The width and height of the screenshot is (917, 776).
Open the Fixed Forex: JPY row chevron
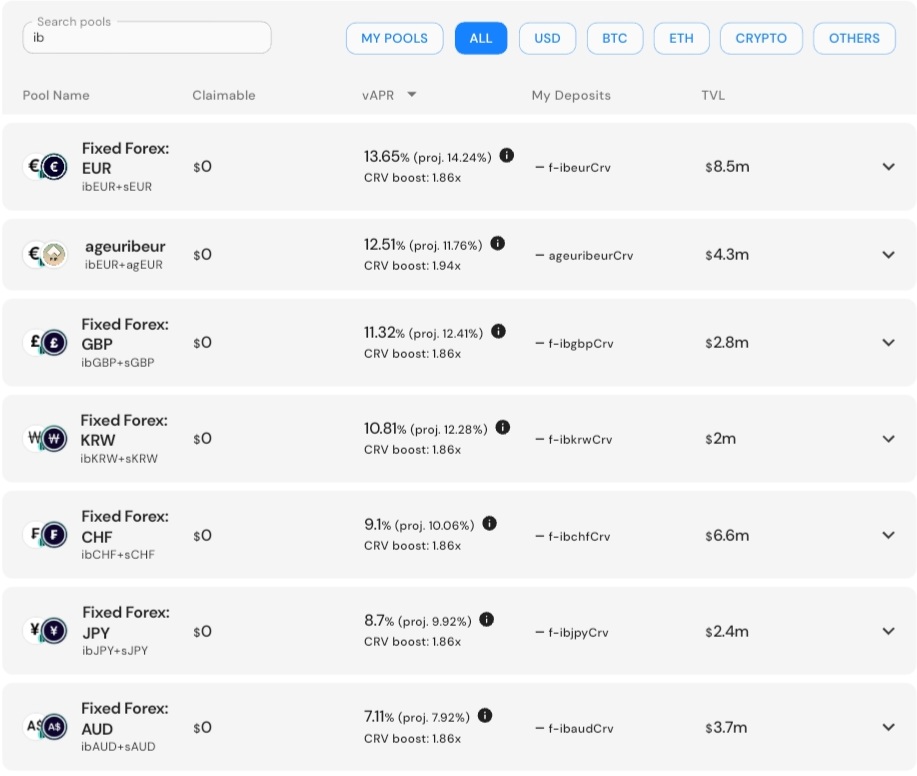click(x=888, y=631)
